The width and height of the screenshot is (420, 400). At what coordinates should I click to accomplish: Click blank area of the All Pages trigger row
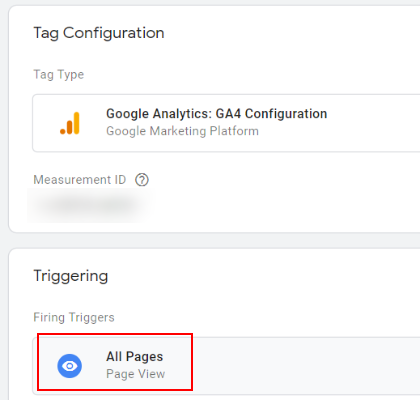pos(300,366)
